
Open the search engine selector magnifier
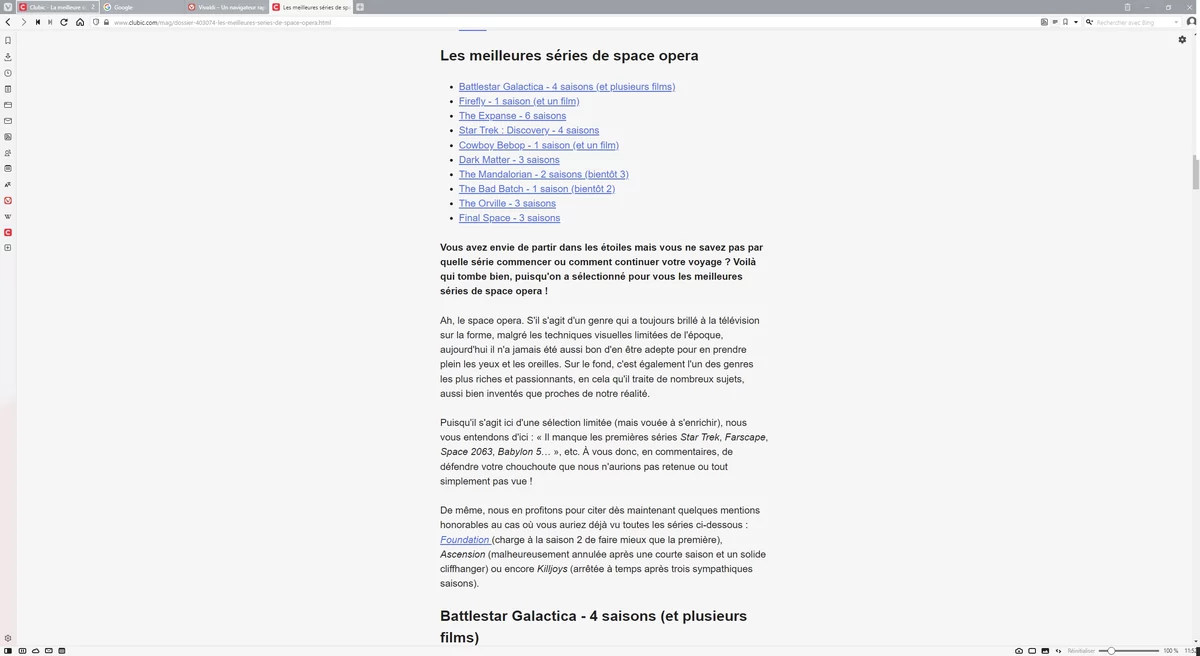point(1089,22)
